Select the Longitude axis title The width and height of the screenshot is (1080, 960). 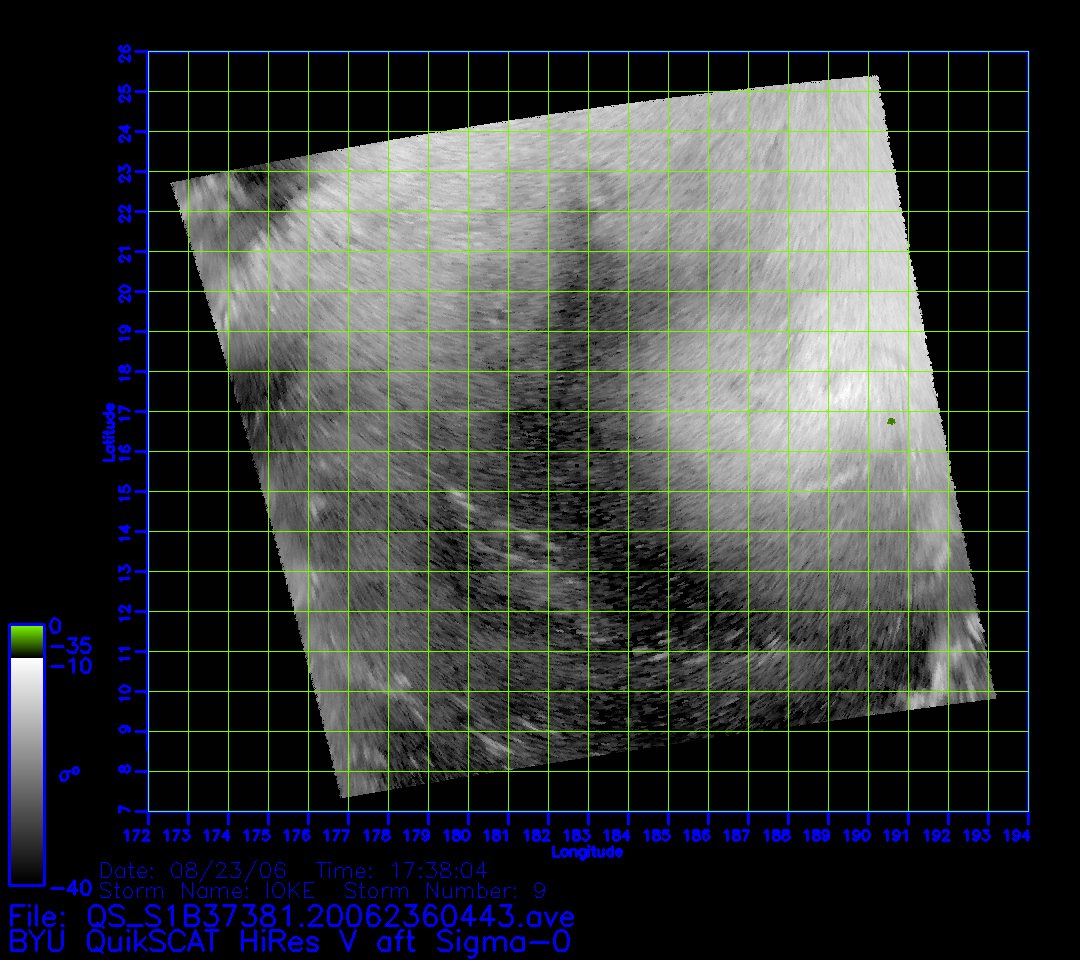point(587,853)
